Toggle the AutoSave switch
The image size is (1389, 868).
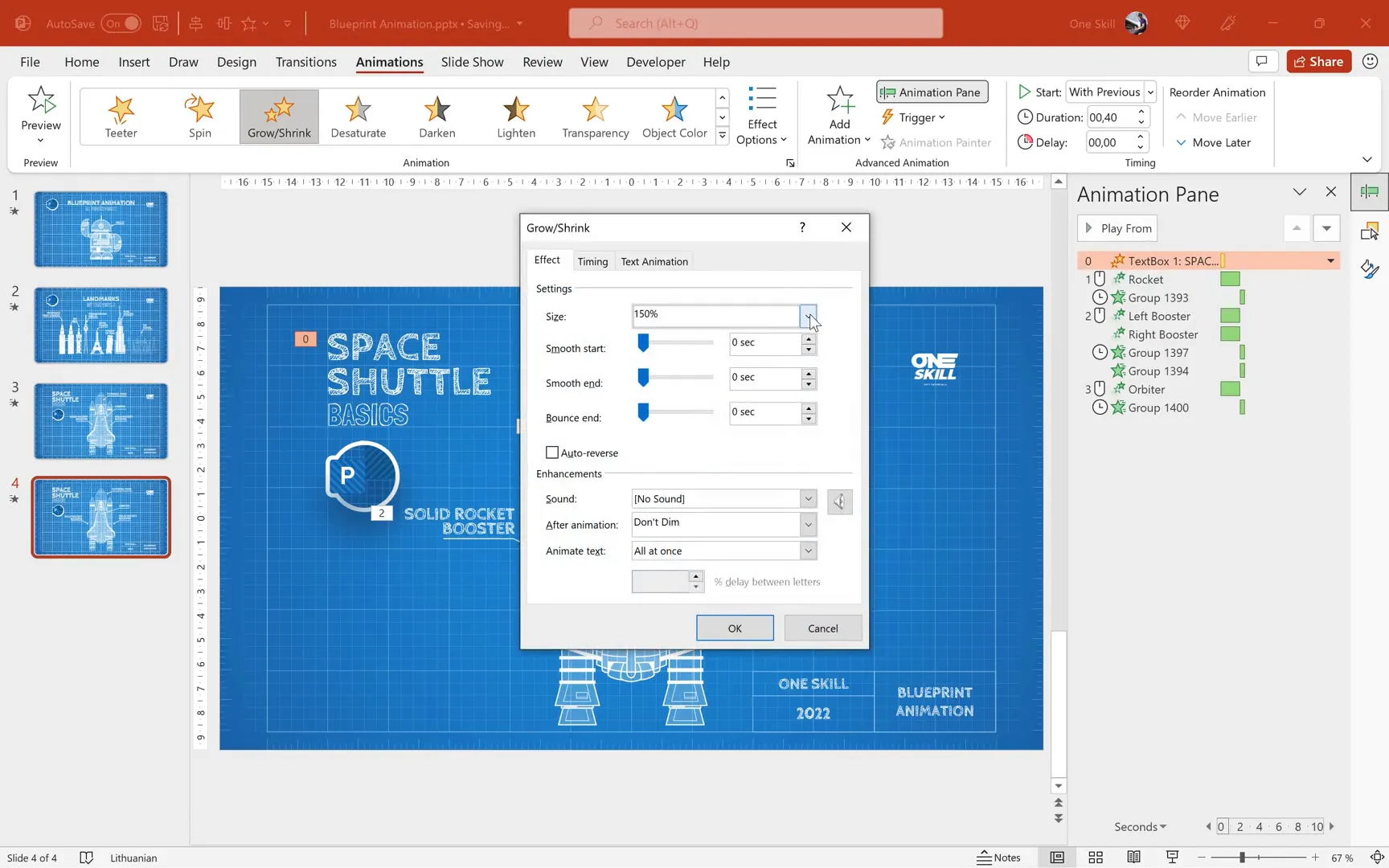(x=121, y=23)
